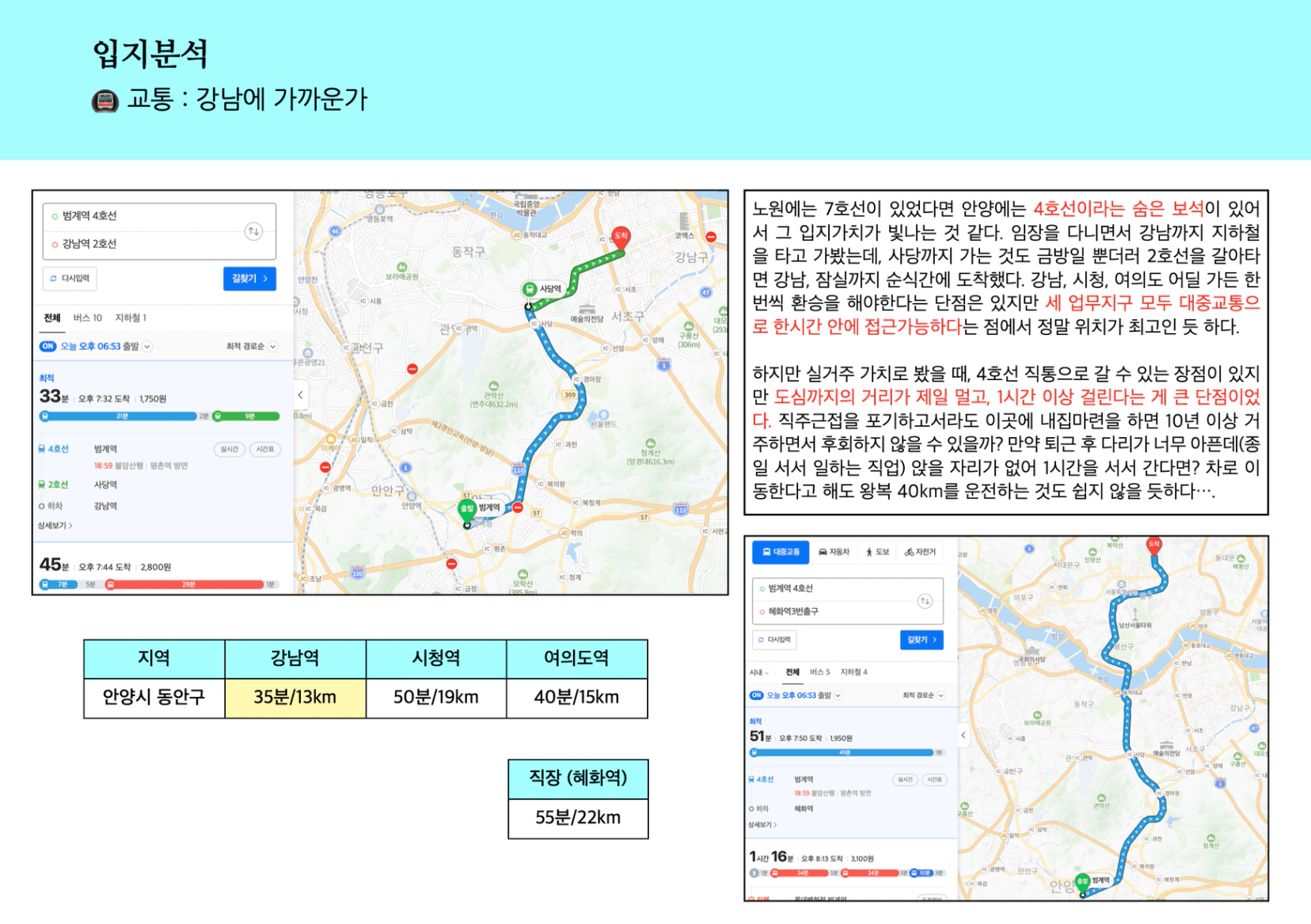1311x924 pixels.
Task: Switch to the 버스 5 tab
Action: tap(820, 672)
